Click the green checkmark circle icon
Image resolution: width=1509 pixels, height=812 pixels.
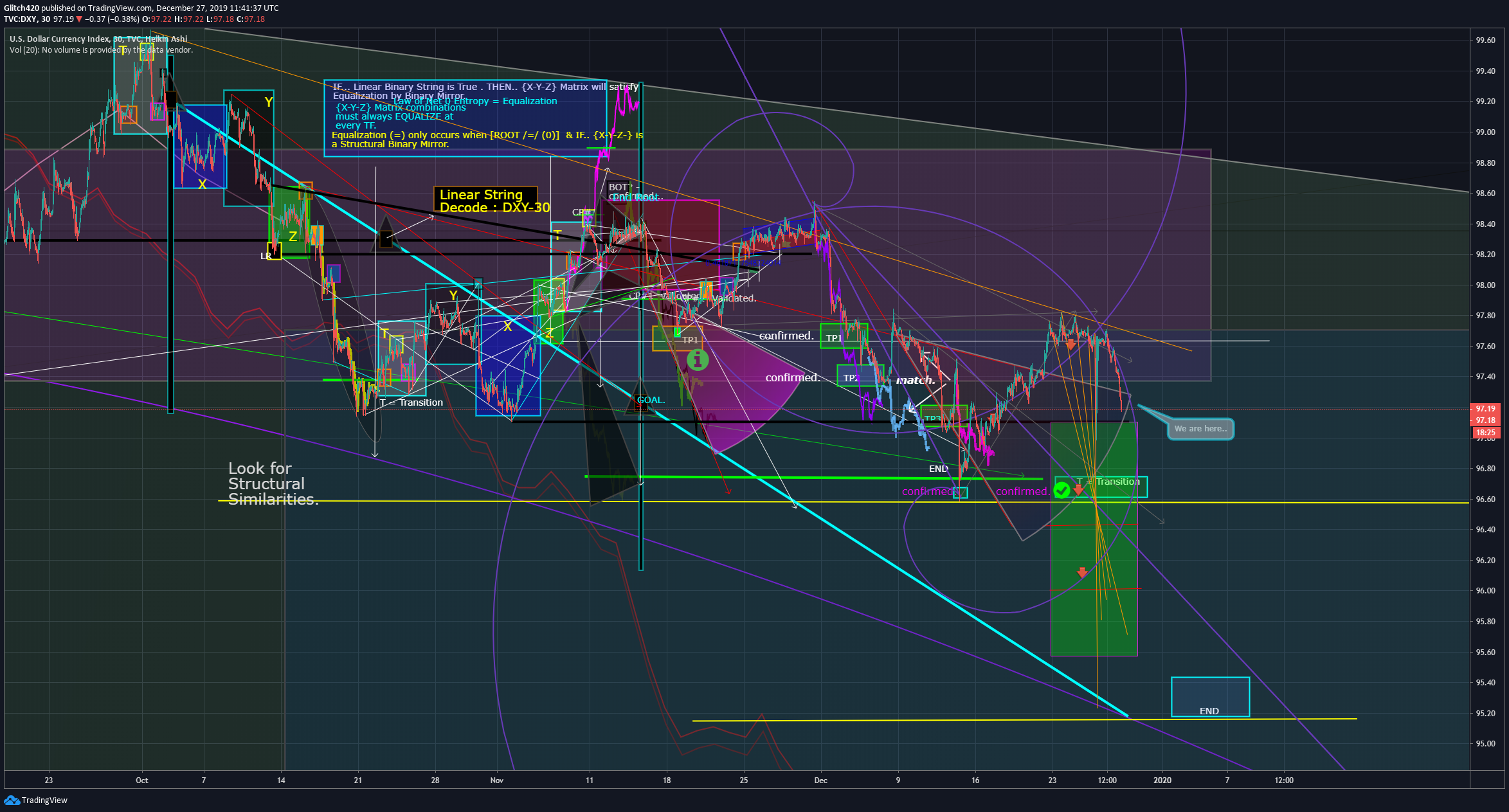pos(1062,491)
